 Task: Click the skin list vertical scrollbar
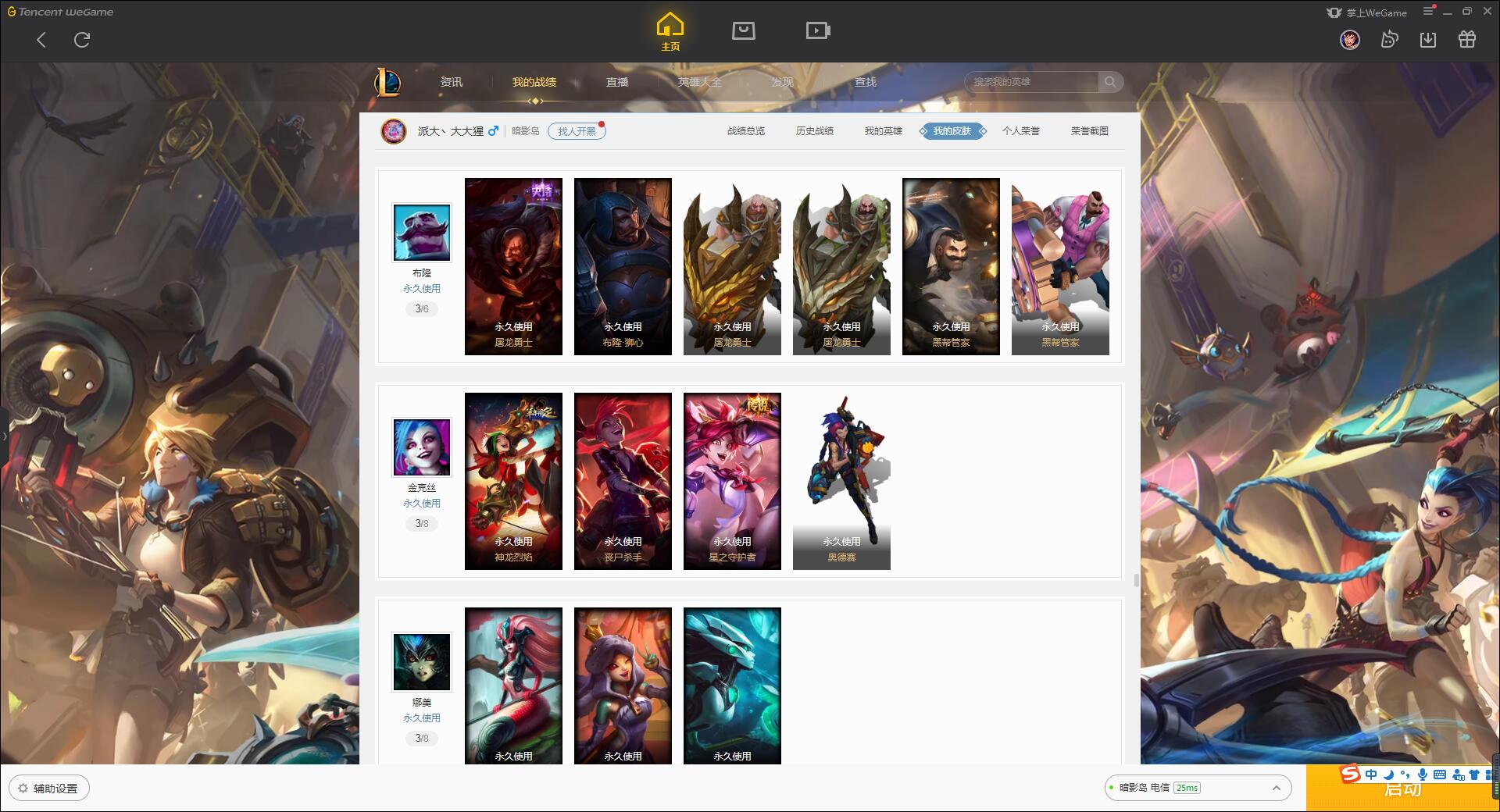tap(1136, 580)
